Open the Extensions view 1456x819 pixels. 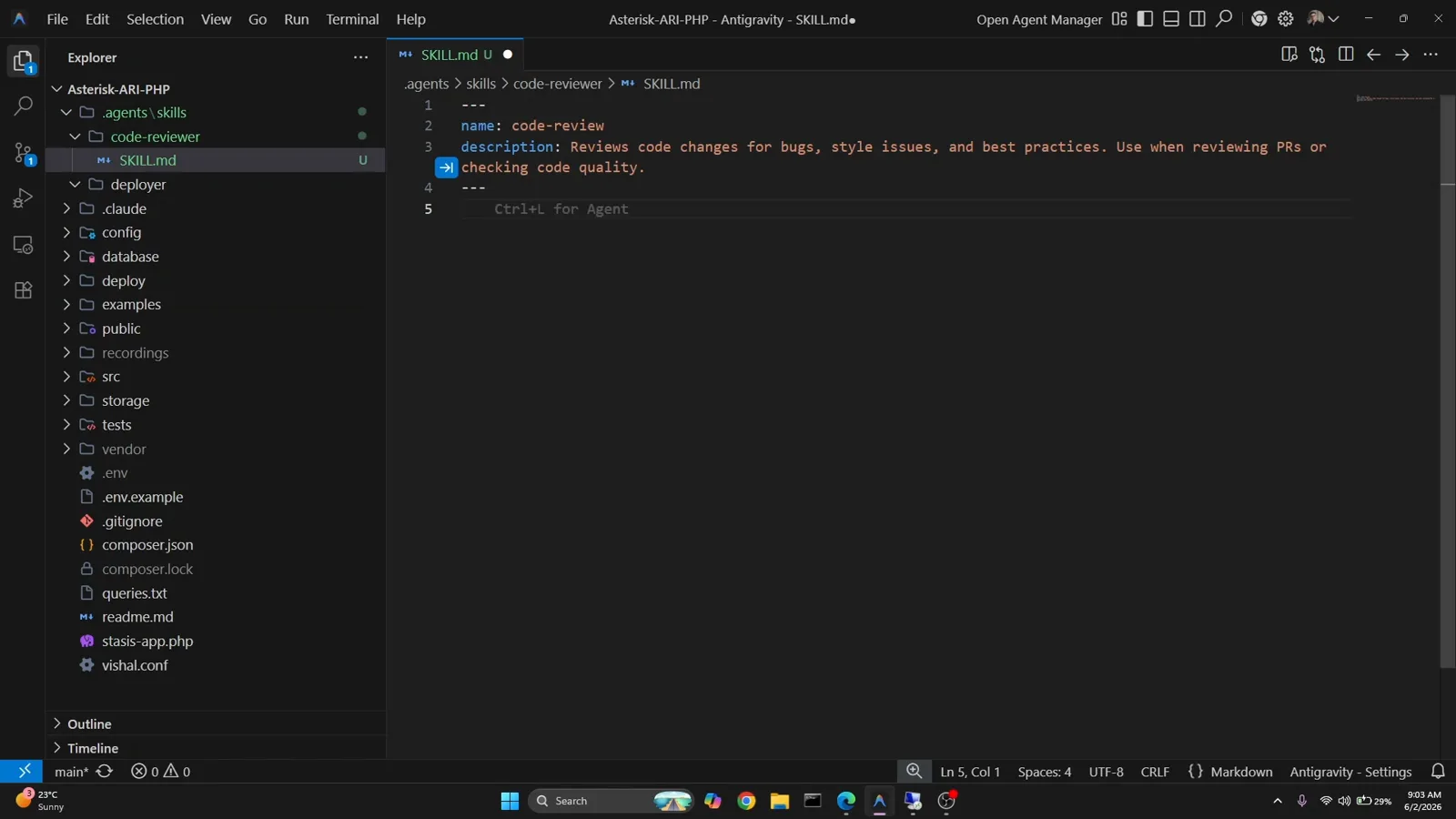click(x=23, y=290)
